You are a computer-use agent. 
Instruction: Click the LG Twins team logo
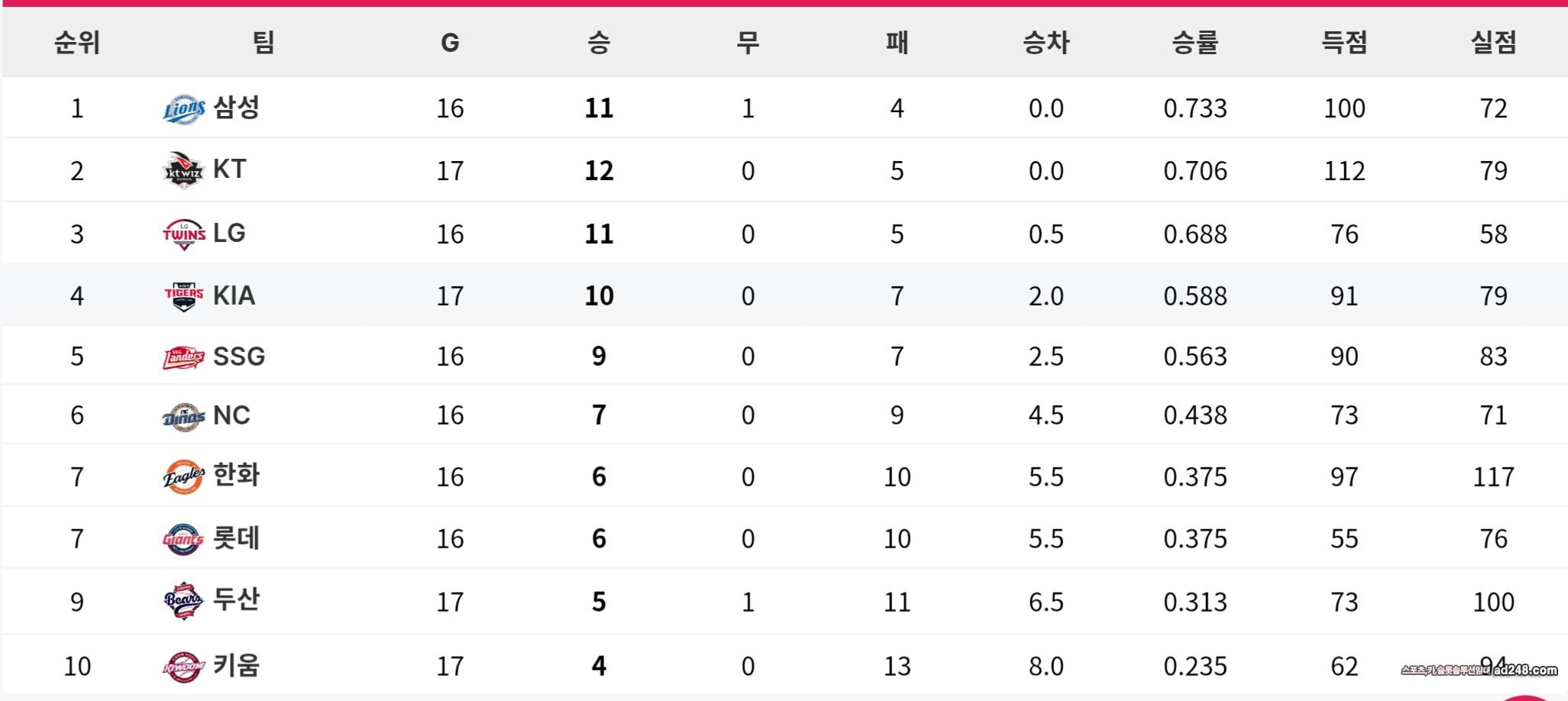[x=183, y=234]
